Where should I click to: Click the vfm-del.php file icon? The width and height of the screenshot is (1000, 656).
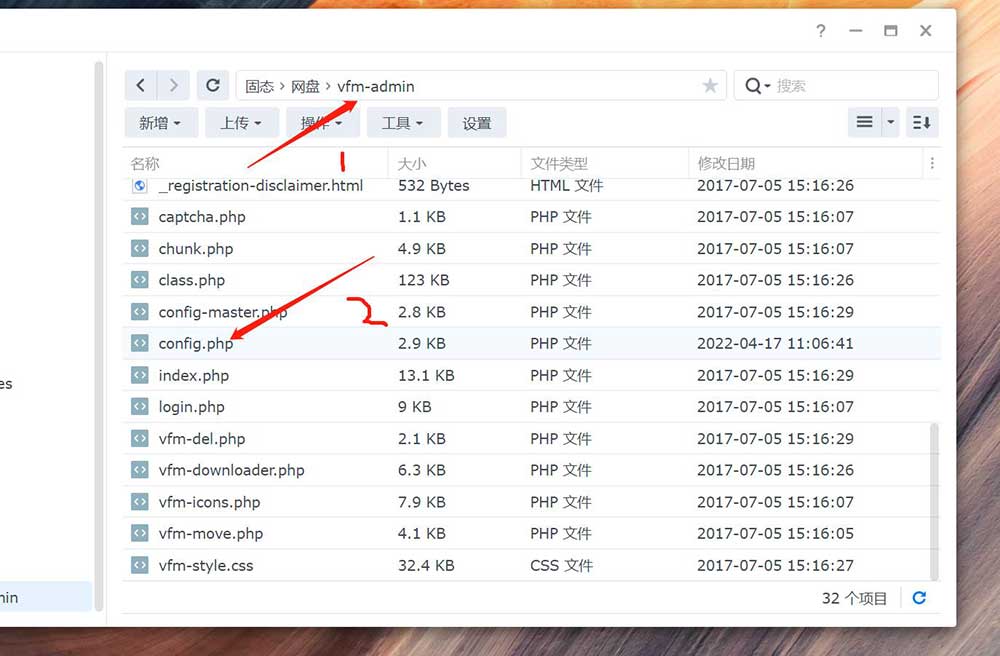[x=140, y=439]
